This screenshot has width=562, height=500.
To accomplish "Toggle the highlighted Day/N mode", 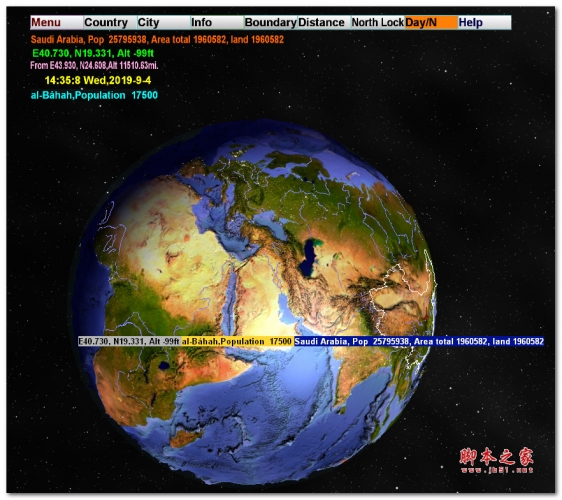I will coord(431,22).
